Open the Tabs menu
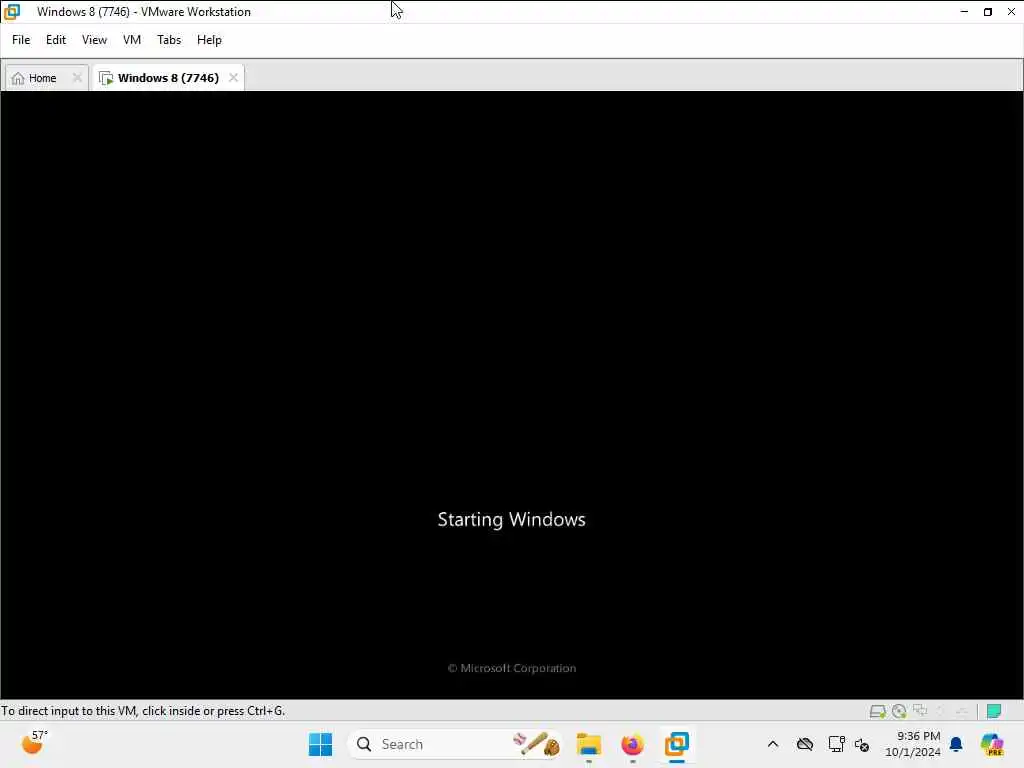Image resolution: width=1024 pixels, height=768 pixels. click(168, 40)
